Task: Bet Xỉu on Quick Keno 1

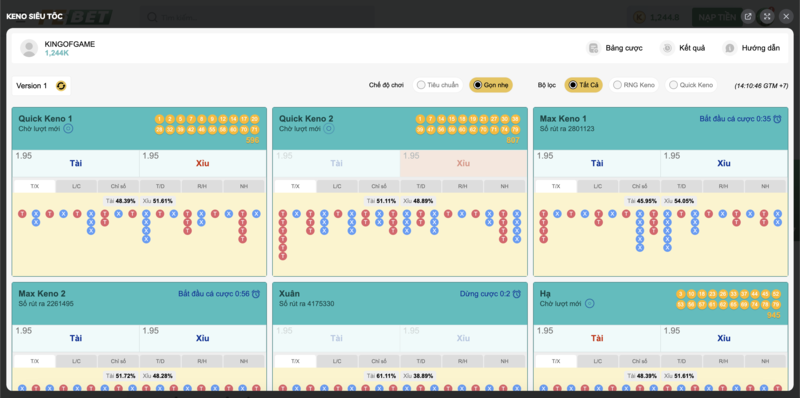Action: [x=203, y=163]
